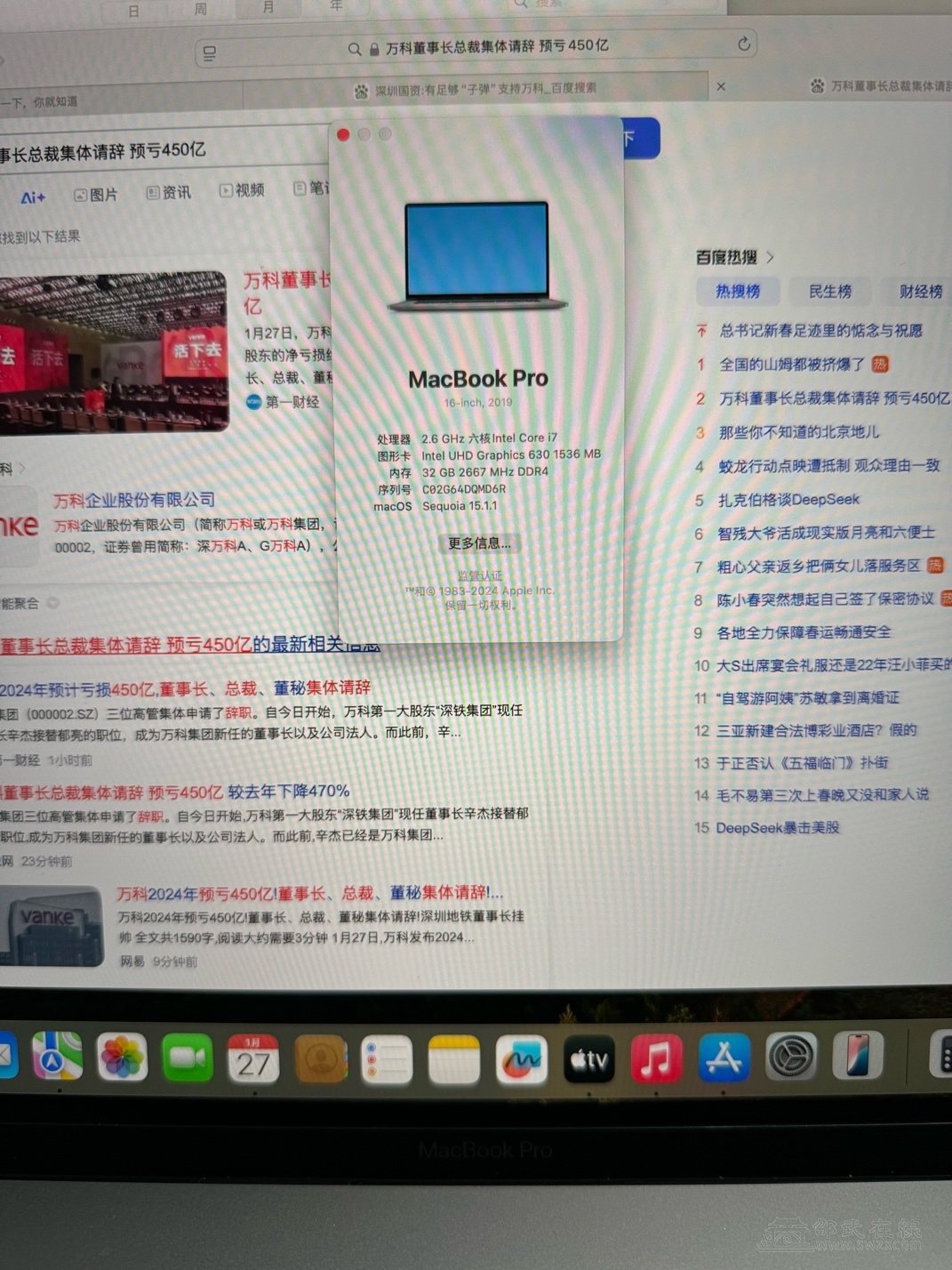The width and height of the screenshot is (952, 1270).
Task: Open 万科2024年预亏450亿!董事长、总裁、董秘集体请辞 link
Action: point(310,892)
